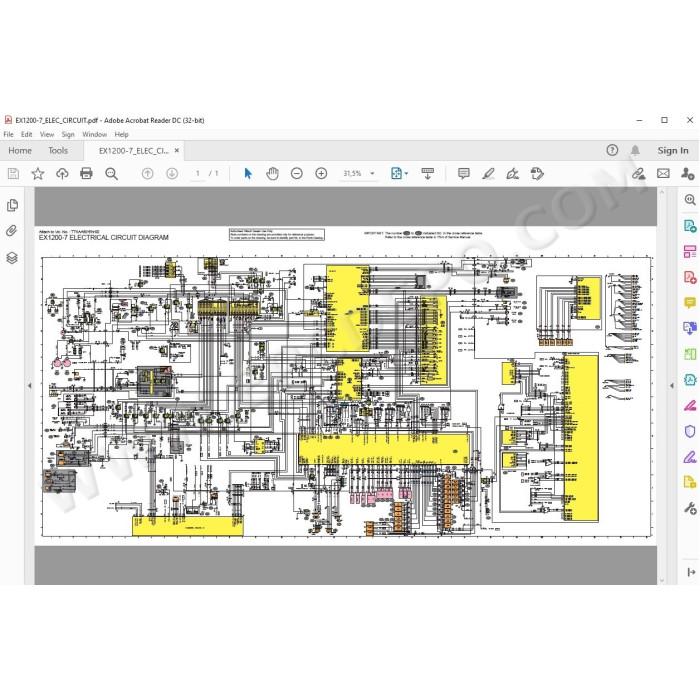Expand the right pane with bottom arrow
700x700 pixels.
coord(691,572)
